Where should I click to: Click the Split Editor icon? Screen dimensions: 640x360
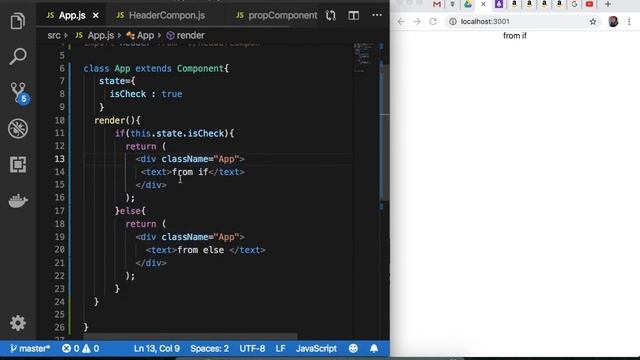[353, 16]
